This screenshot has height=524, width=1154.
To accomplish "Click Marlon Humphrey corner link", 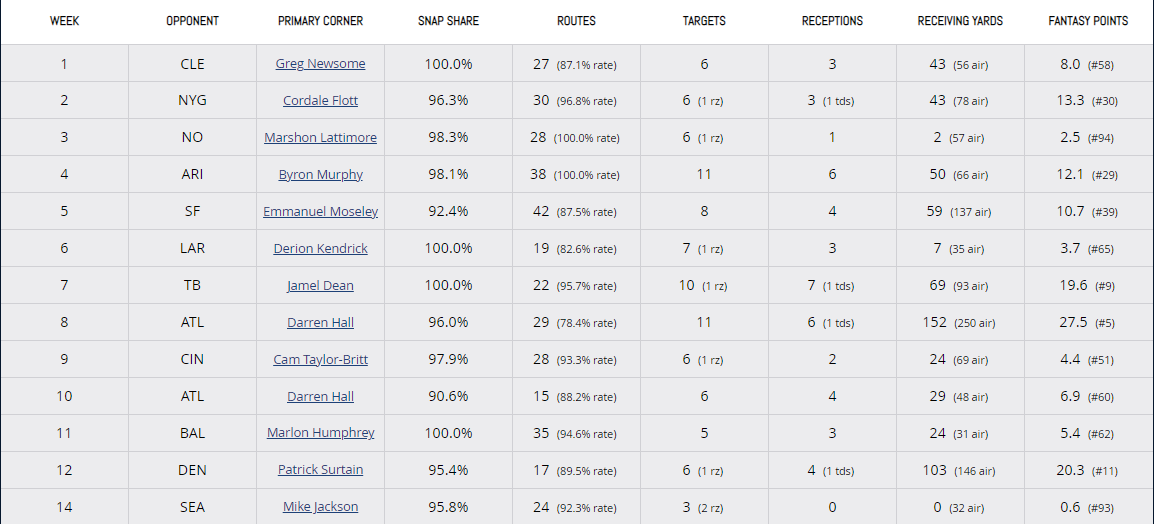I will [320, 433].
